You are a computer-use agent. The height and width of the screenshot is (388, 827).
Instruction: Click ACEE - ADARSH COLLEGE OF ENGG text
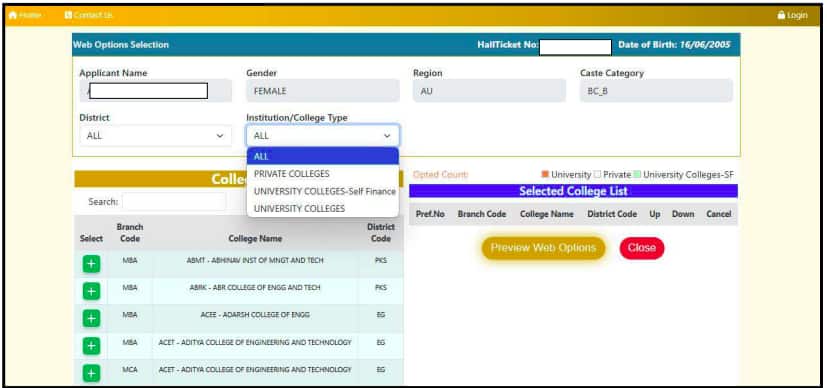[255, 315]
